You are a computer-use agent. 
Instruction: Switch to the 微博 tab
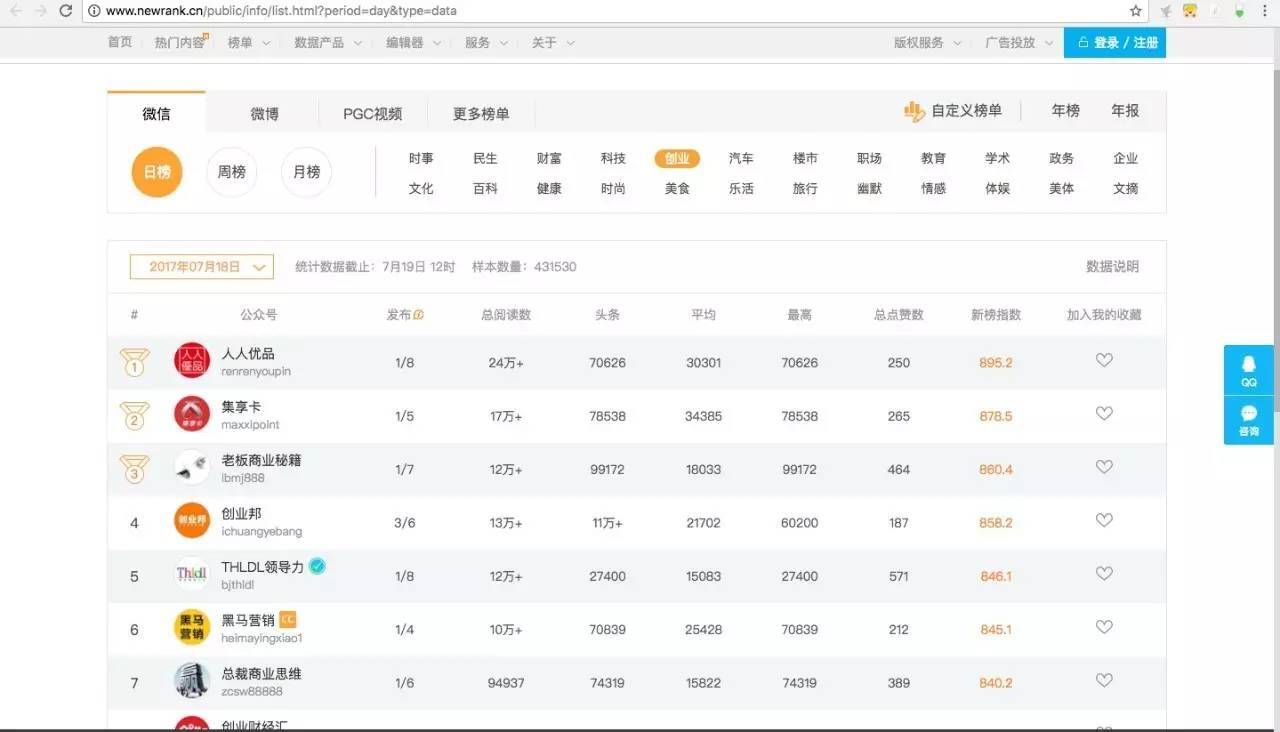(265, 114)
